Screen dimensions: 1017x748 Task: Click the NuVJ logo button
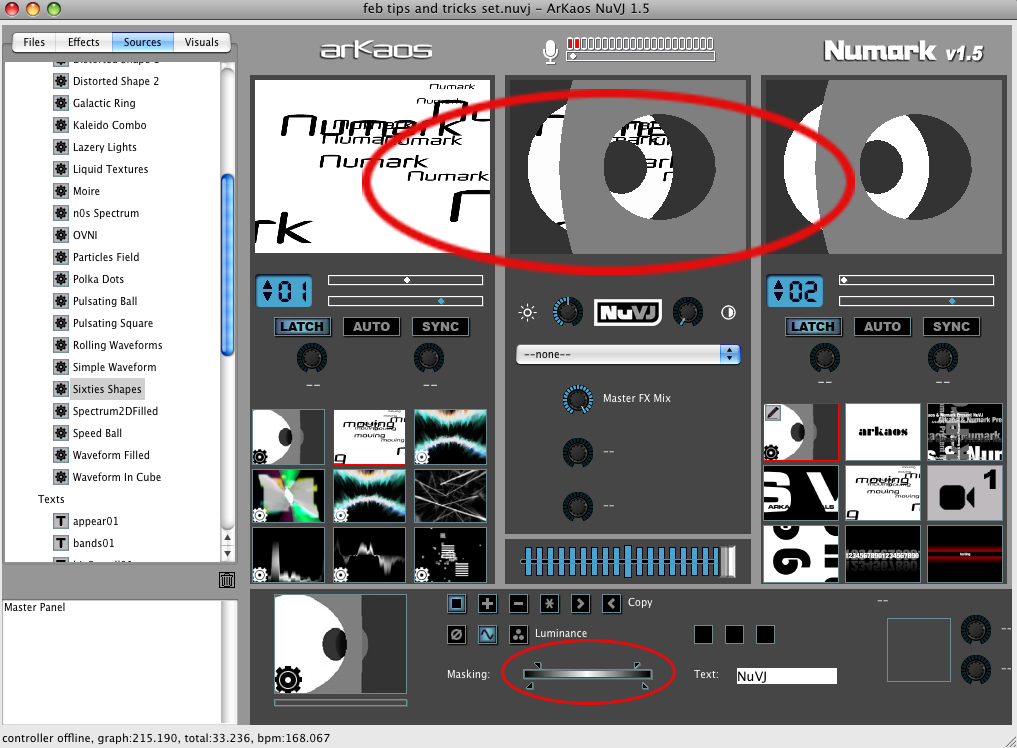coord(628,313)
